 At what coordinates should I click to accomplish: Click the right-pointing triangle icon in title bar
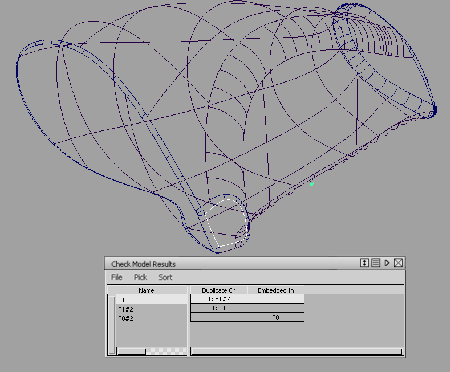[387, 263]
